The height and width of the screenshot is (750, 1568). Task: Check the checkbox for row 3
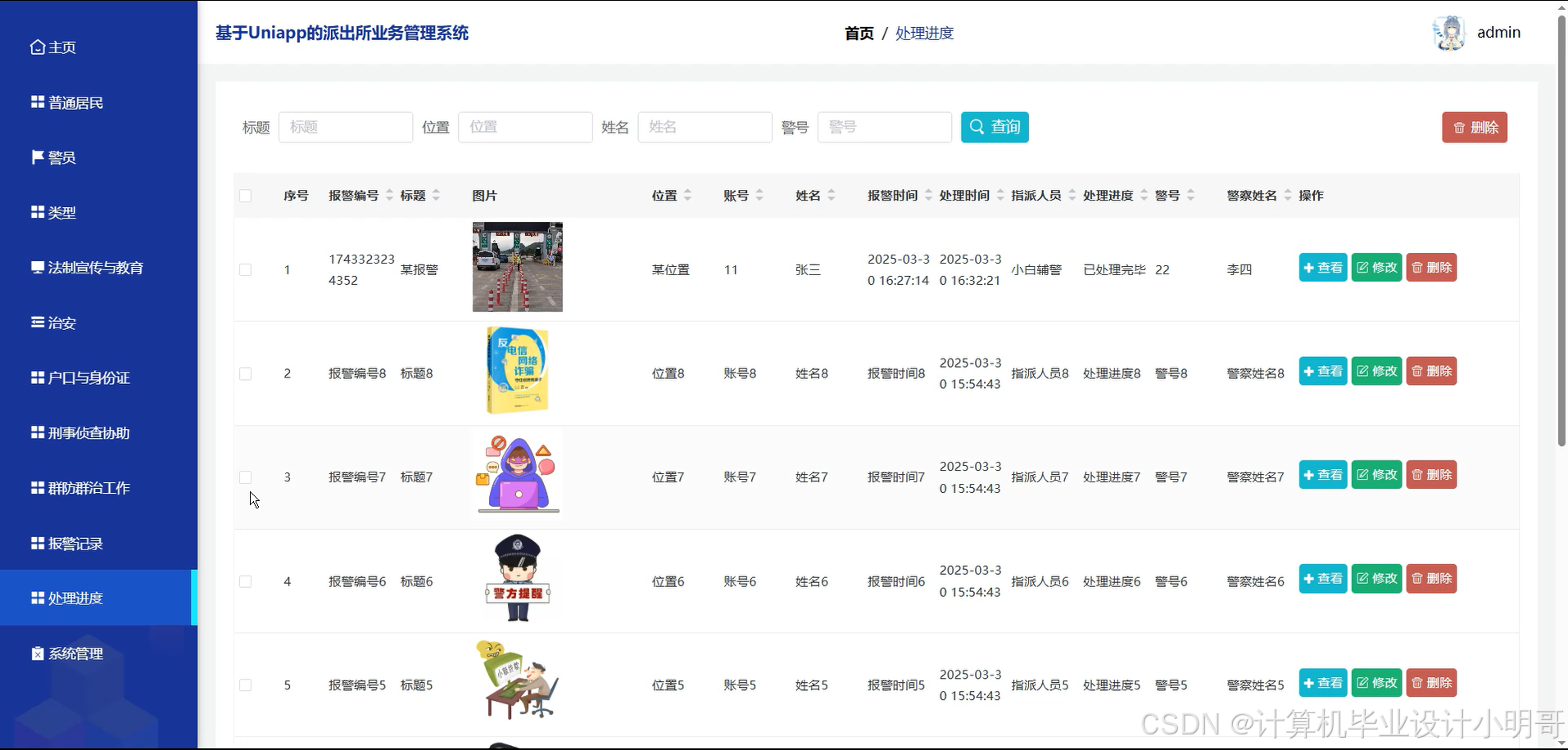pos(245,477)
